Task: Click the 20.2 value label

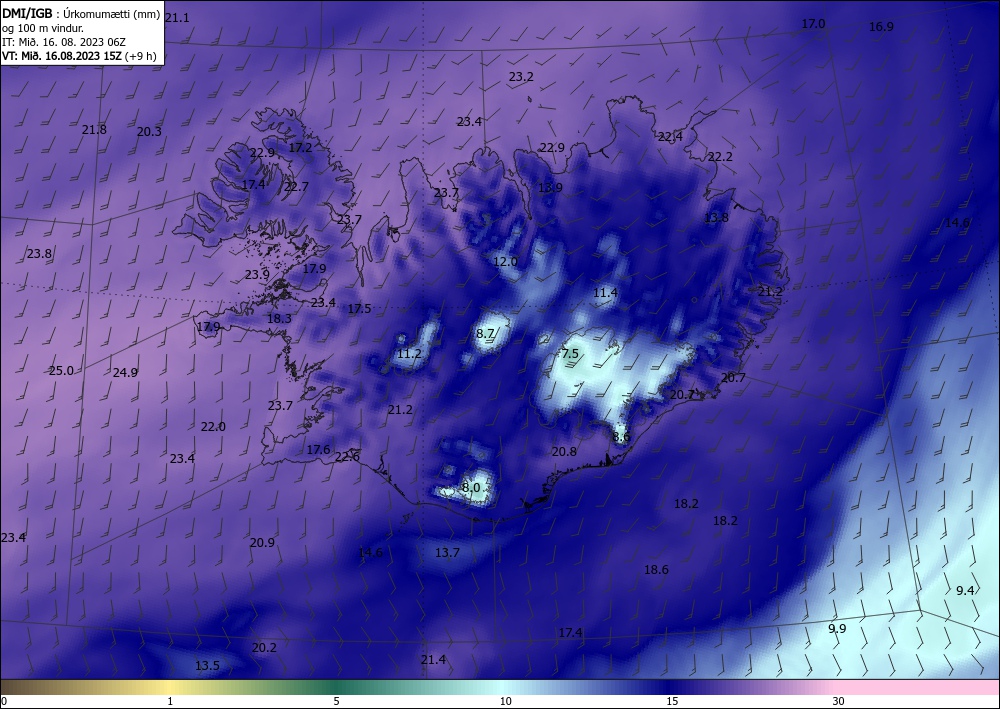Action: tap(264, 648)
